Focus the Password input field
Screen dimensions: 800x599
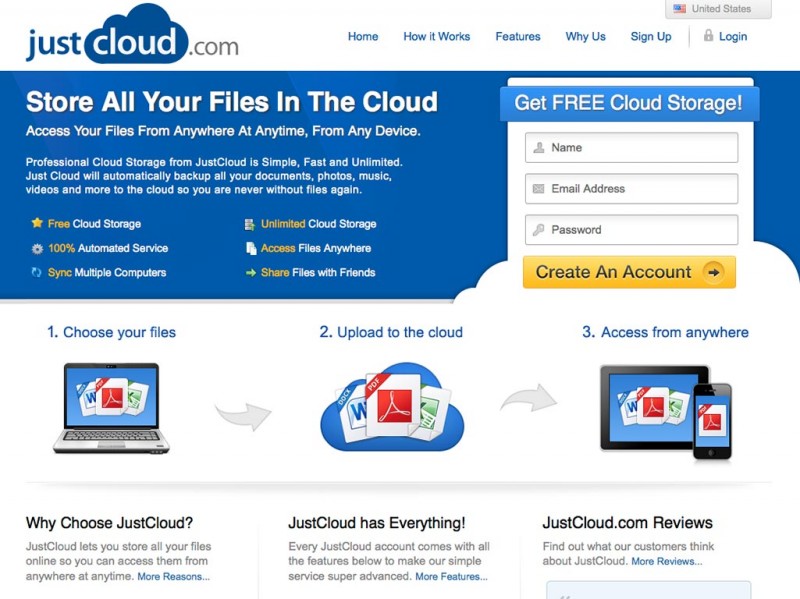click(x=632, y=230)
